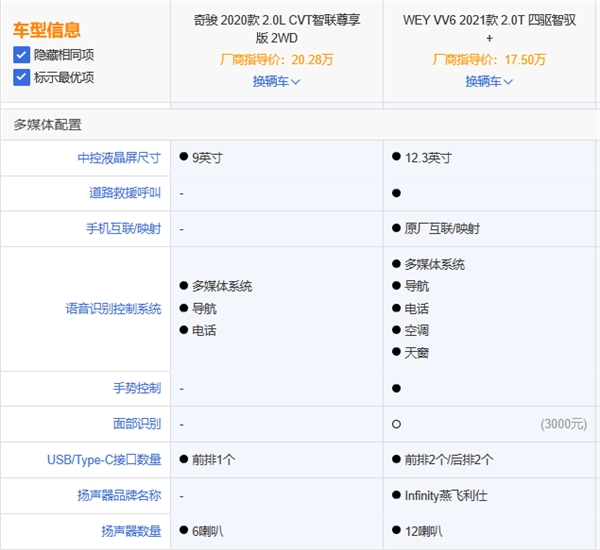
Task: Click the (3000元) option price
Action: point(563,424)
